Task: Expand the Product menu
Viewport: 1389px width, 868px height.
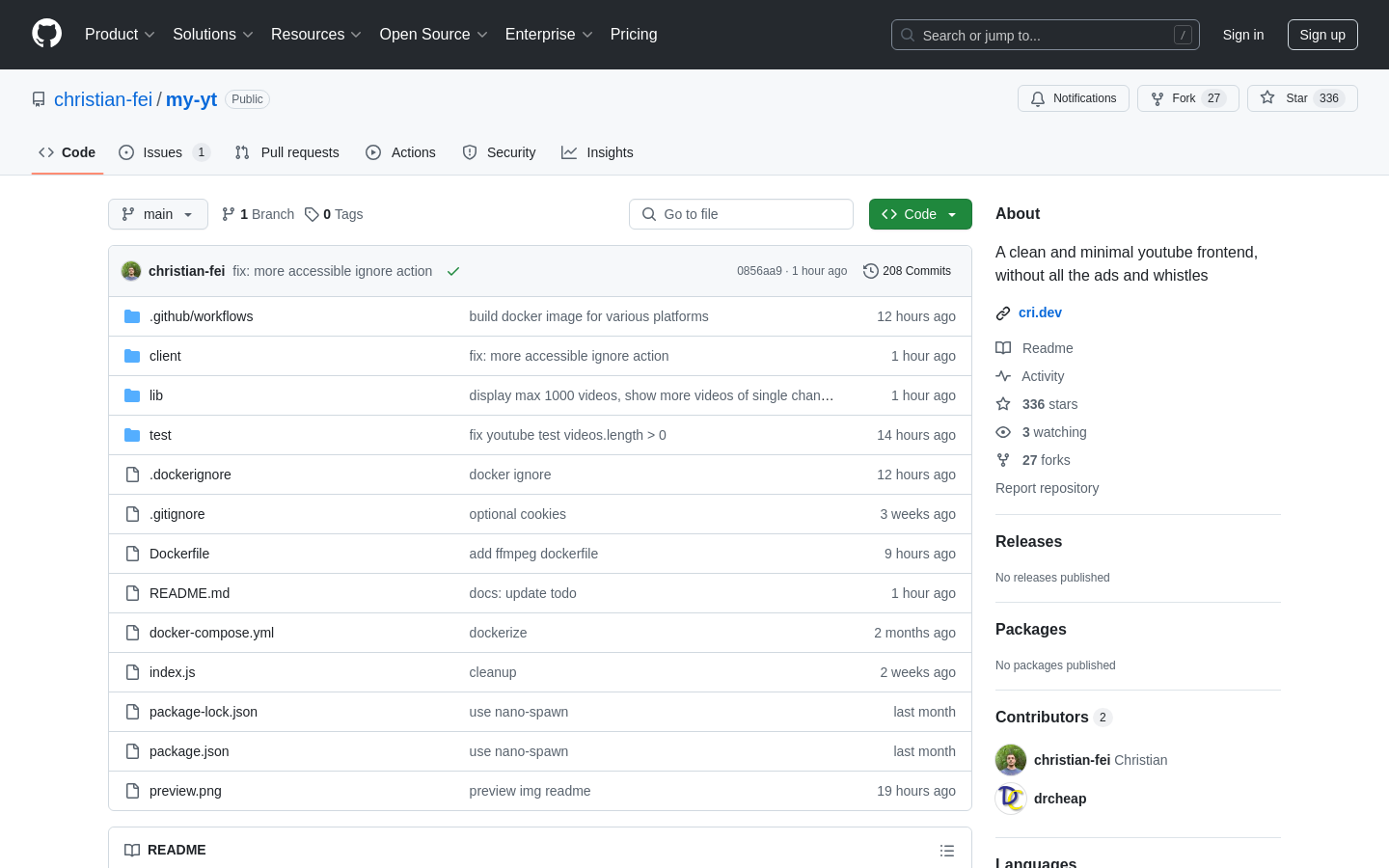Action: pos(120,34)
